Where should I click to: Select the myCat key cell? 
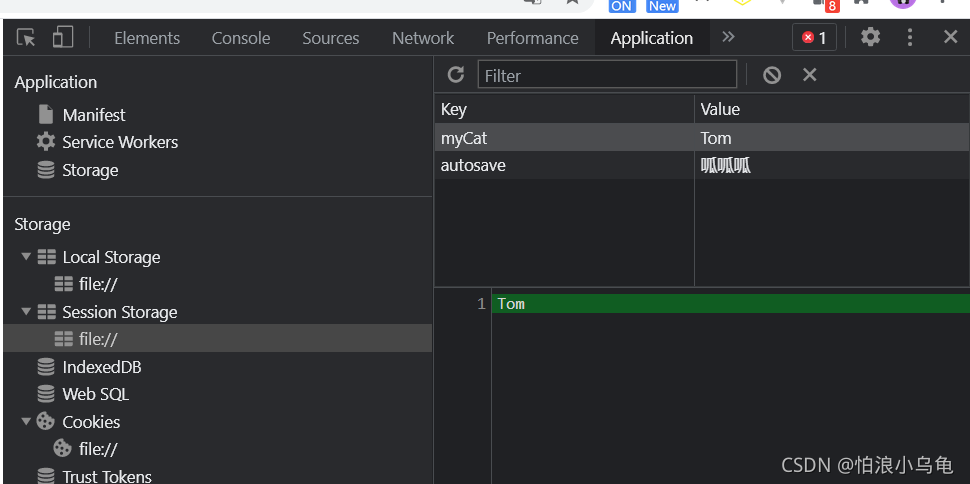(564, 137)
